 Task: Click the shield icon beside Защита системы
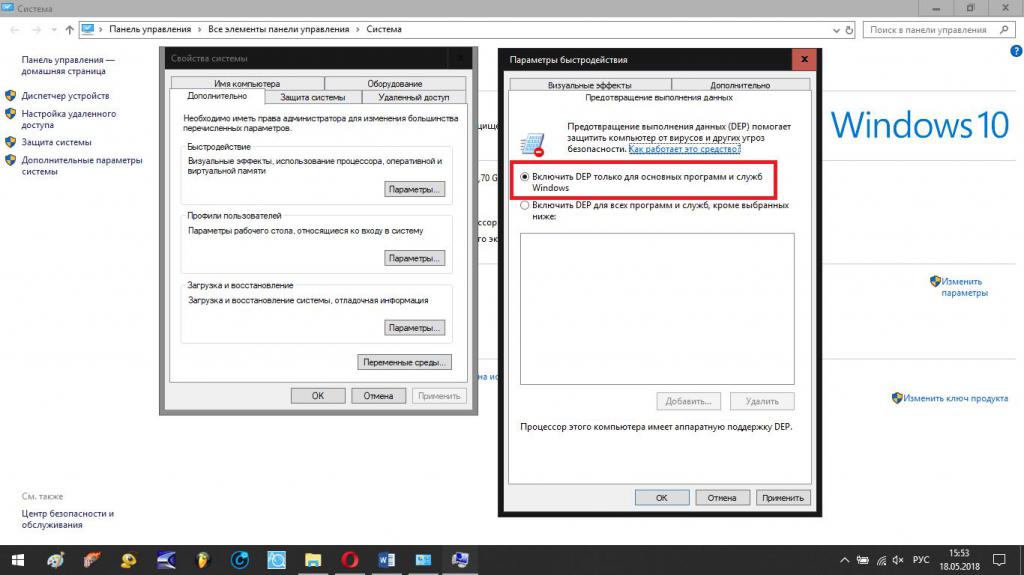tap(10, 142)
